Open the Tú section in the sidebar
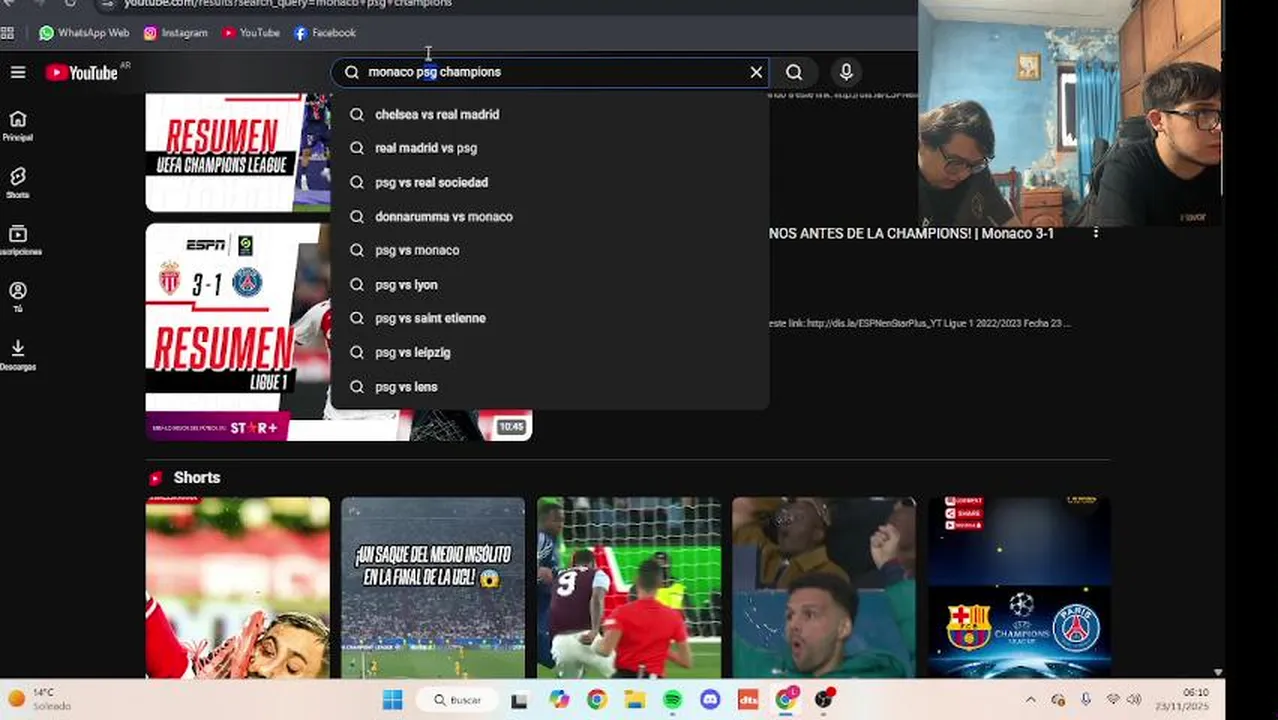1278x720 pixels. coord(18,297)
